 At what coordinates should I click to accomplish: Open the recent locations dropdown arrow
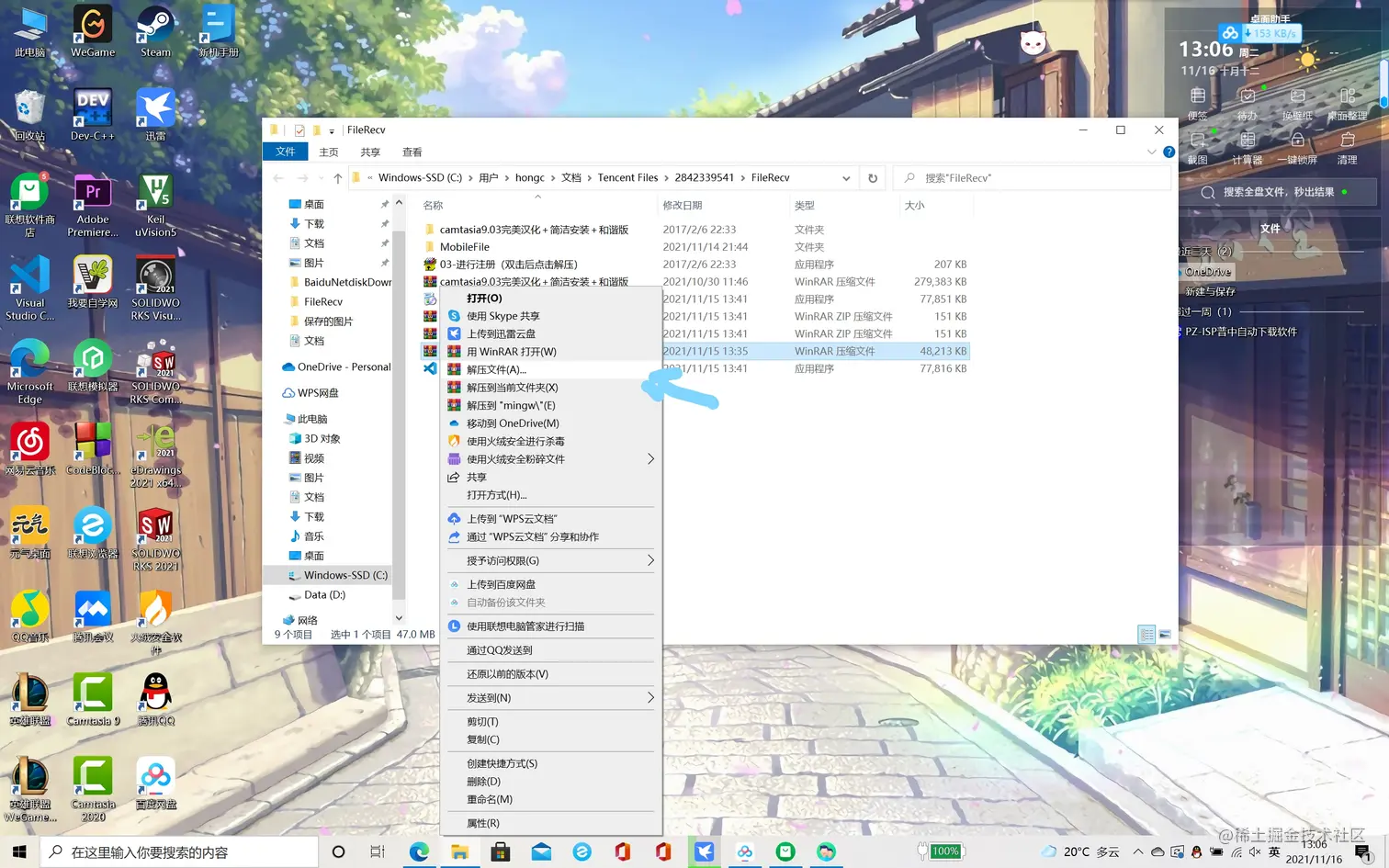321,178
